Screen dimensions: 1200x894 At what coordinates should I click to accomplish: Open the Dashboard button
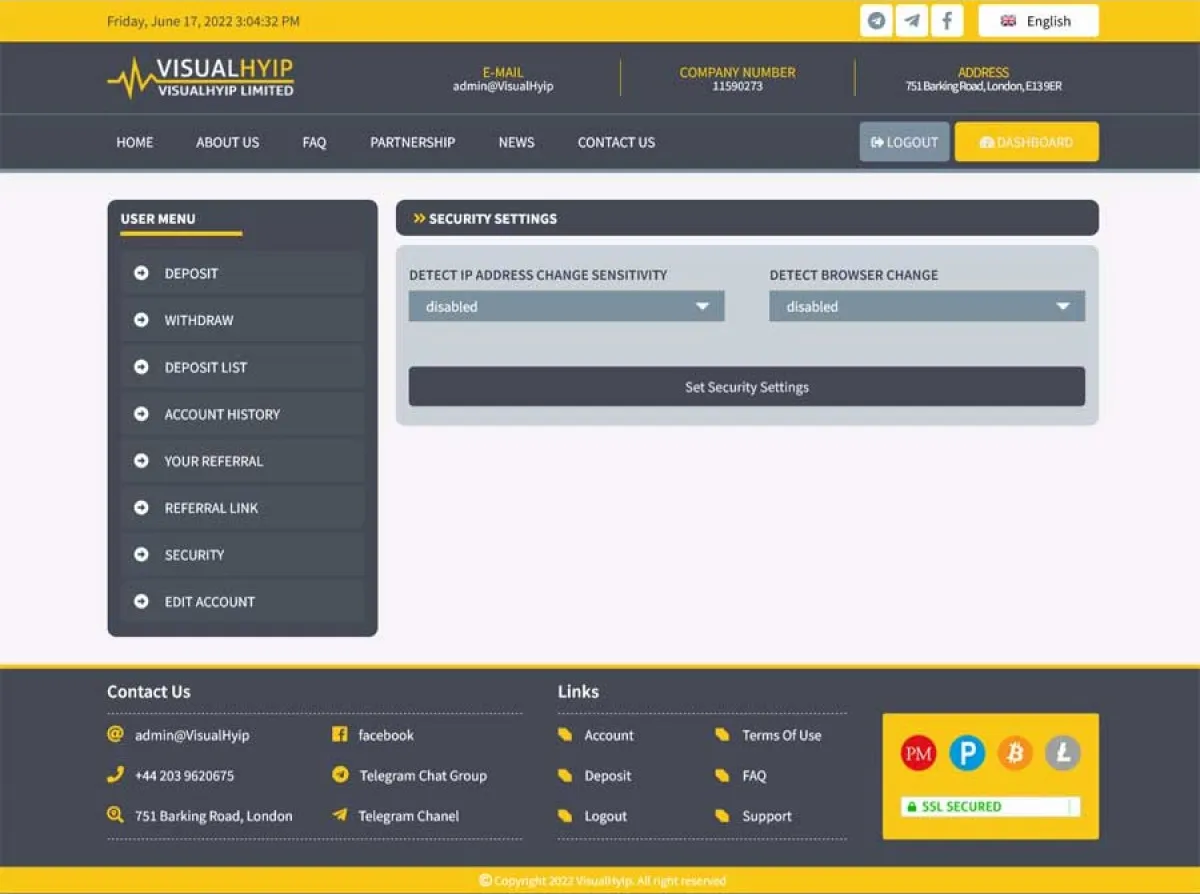[1026, 142]
